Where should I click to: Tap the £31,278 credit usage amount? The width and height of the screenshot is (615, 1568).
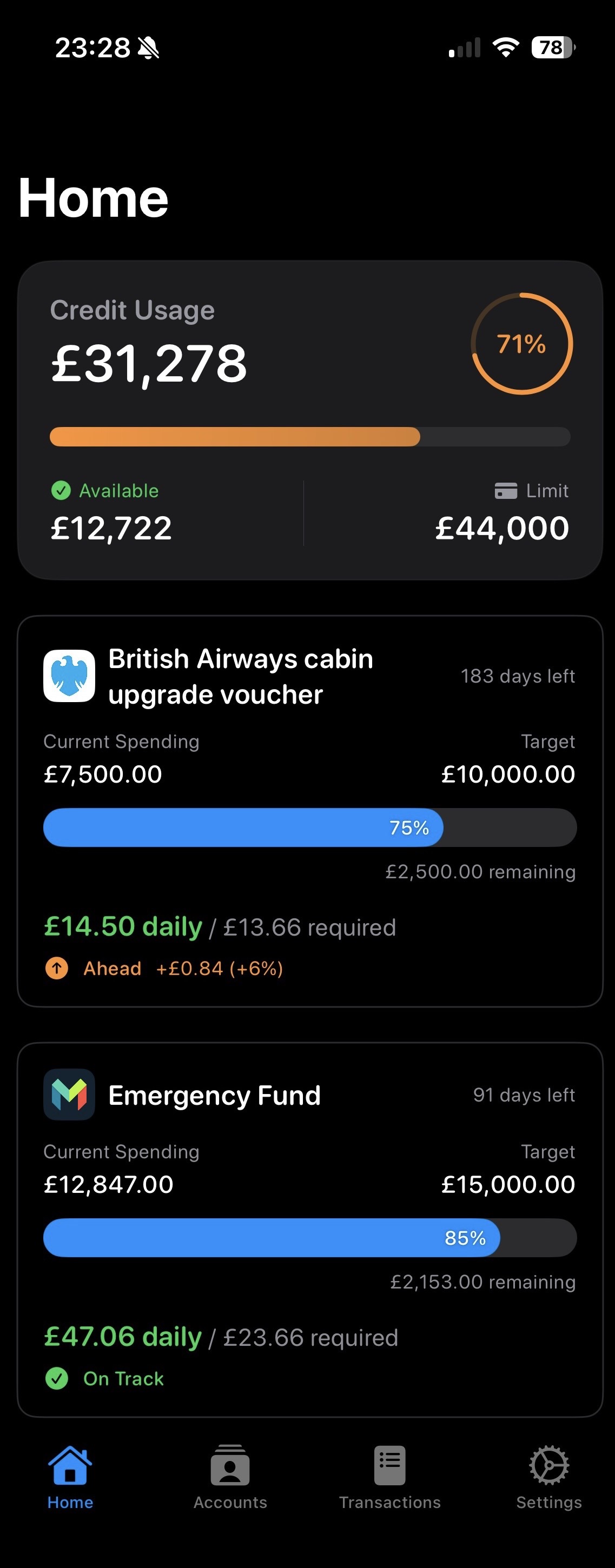[149, 363]
